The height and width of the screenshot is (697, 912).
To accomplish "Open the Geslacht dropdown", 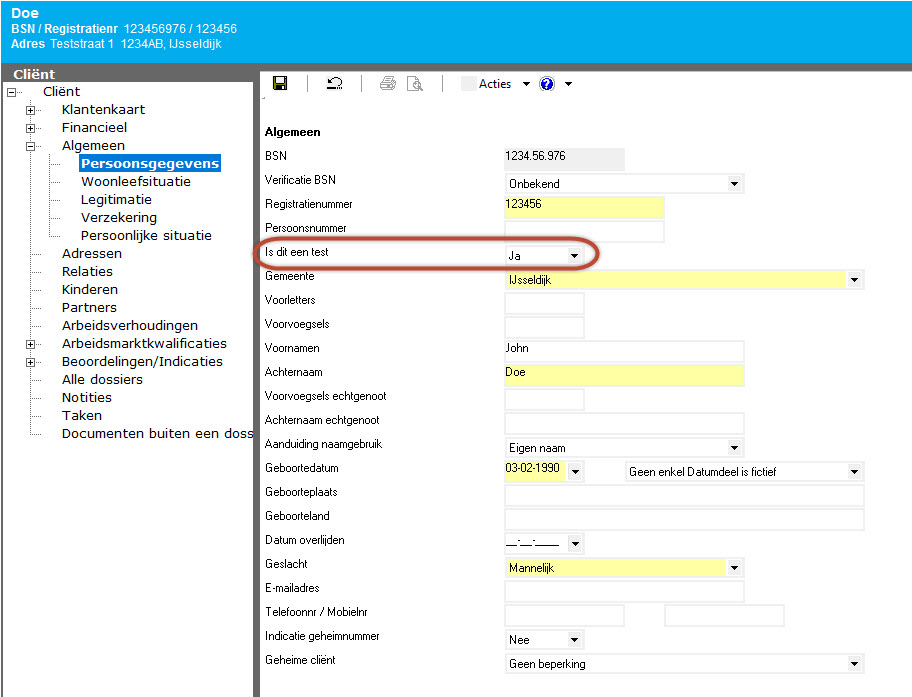I will [x=734, y=568].
